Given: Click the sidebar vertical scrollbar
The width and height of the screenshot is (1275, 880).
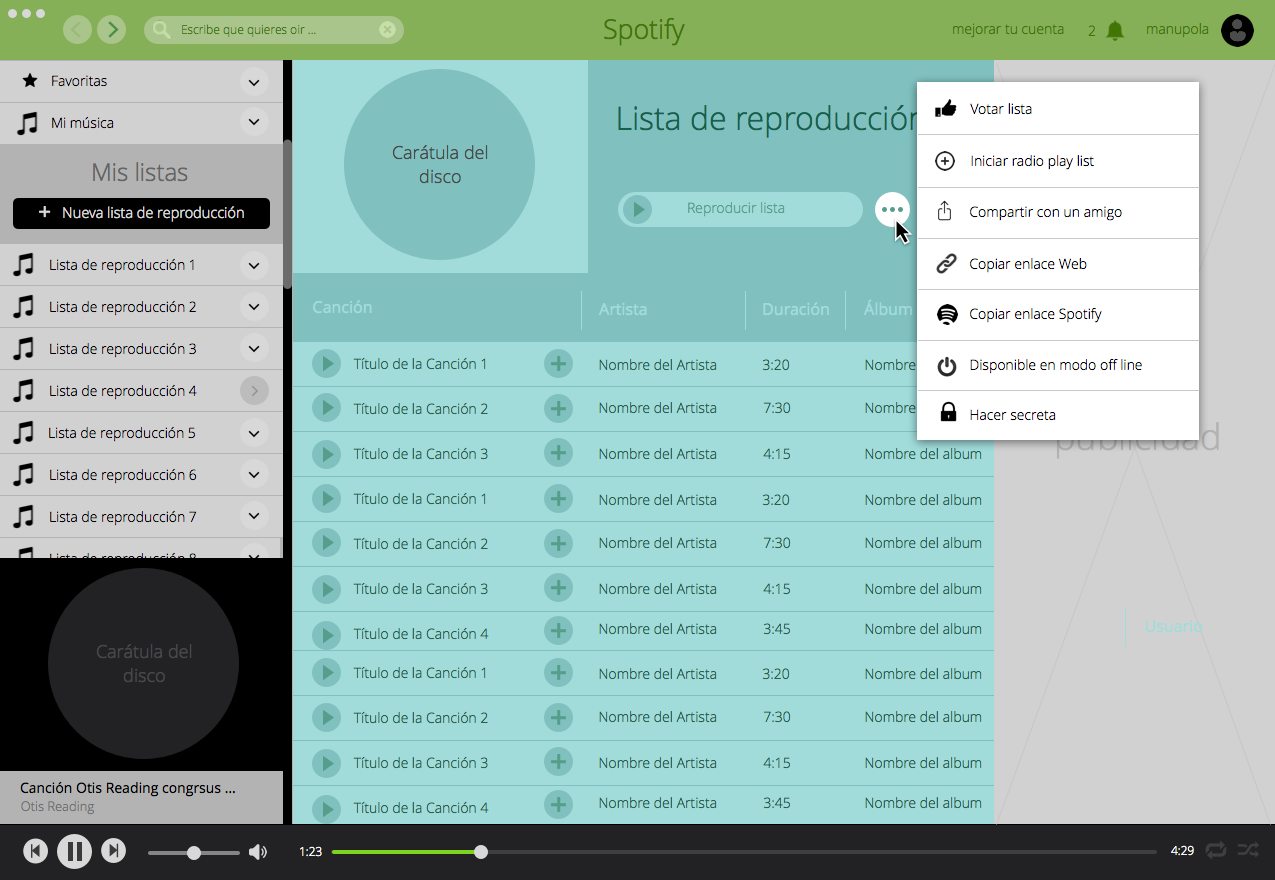Looking at the screenshot, I should (288, 215).
